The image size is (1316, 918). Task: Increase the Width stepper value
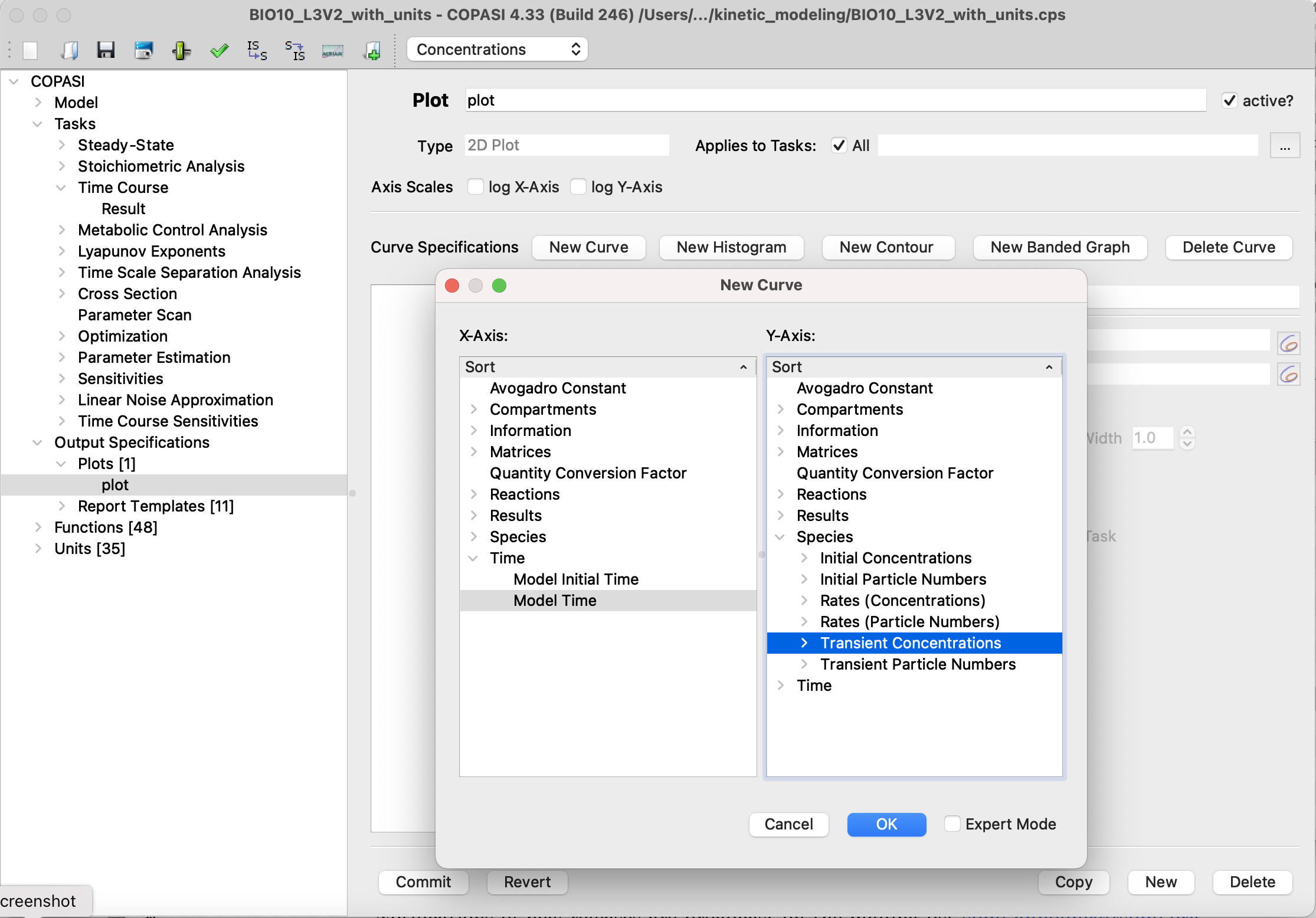pos(1187,432)
